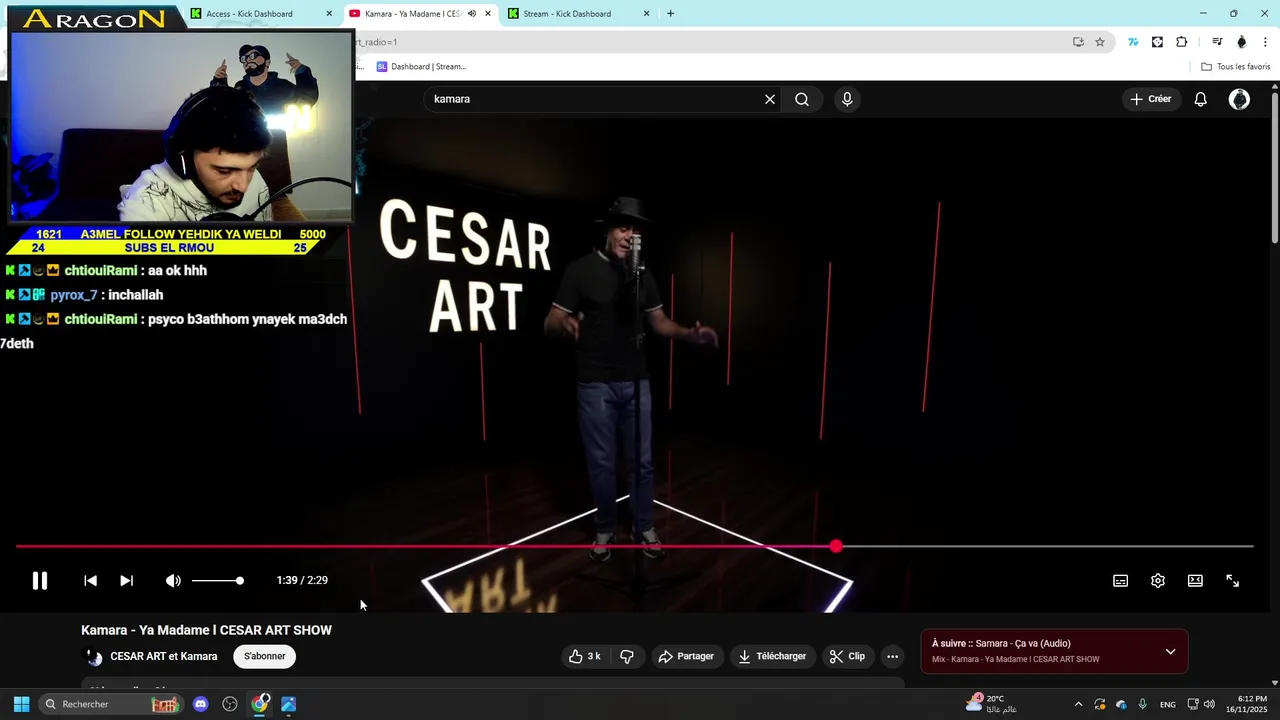1280x720 pixels.
Task: Change the ENG input language
Action: tap(1168, 704)
